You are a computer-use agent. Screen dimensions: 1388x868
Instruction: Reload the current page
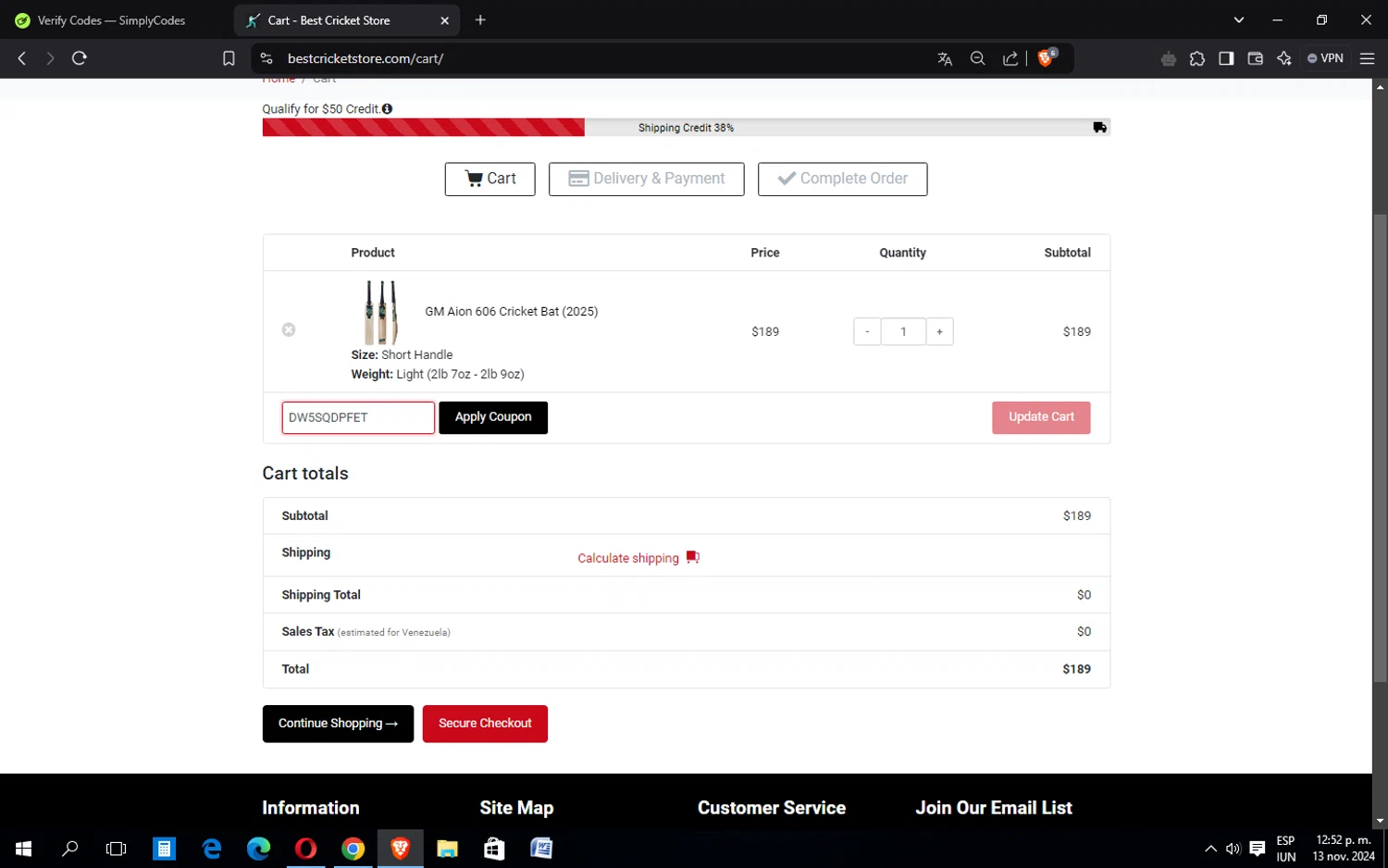pyautogui.click(x=80, y=58)
